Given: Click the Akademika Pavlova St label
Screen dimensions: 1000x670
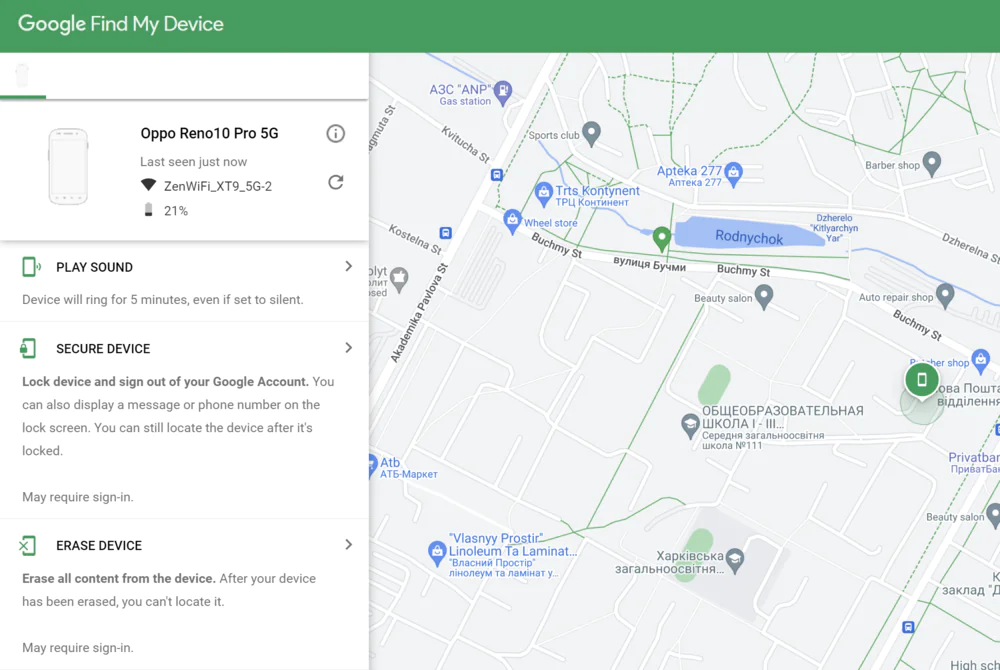Looking at the screenshot, I should click(419, 313).
